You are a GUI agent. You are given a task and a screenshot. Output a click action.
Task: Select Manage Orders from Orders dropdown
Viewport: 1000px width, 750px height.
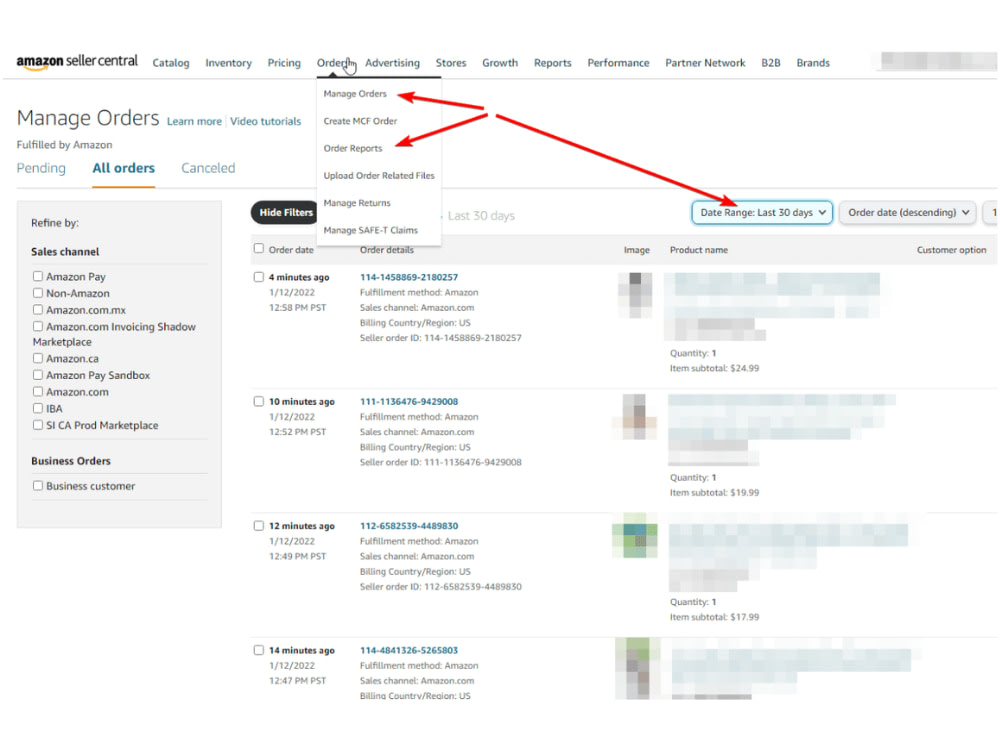pyautogui.click(x=355, y=94)
